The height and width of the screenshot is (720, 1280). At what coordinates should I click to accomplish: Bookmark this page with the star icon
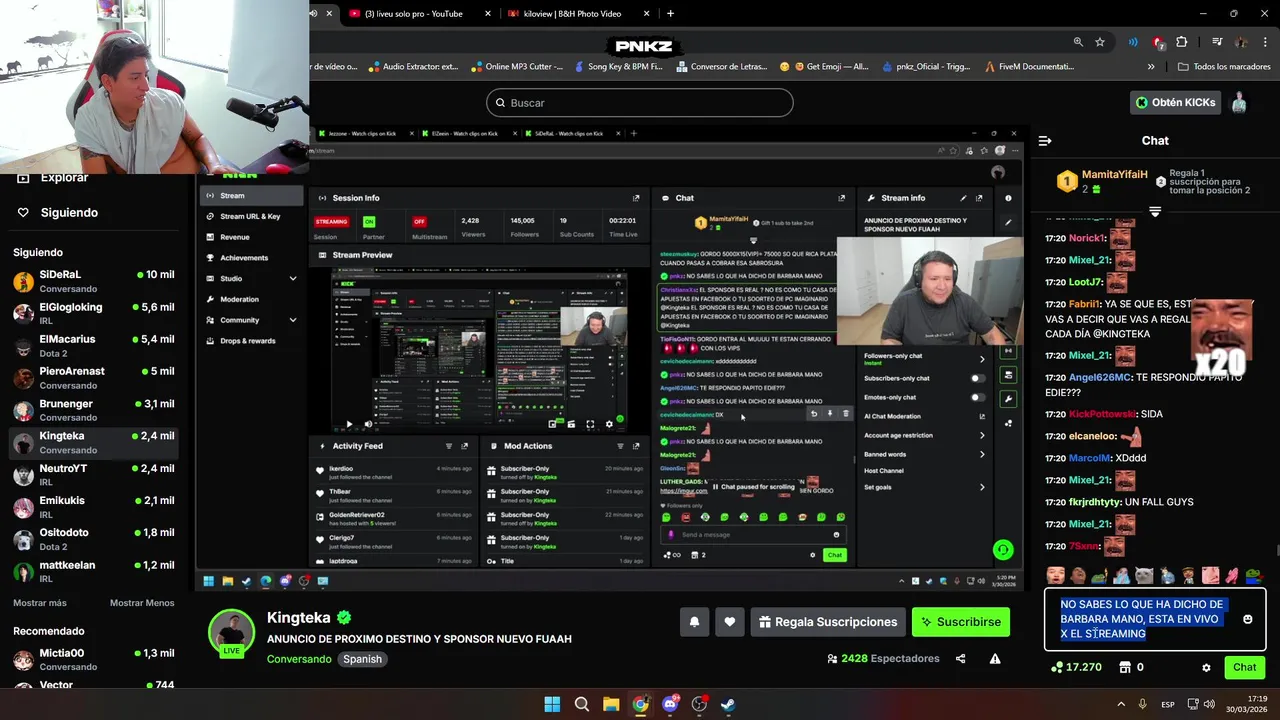pos(1100,42)
